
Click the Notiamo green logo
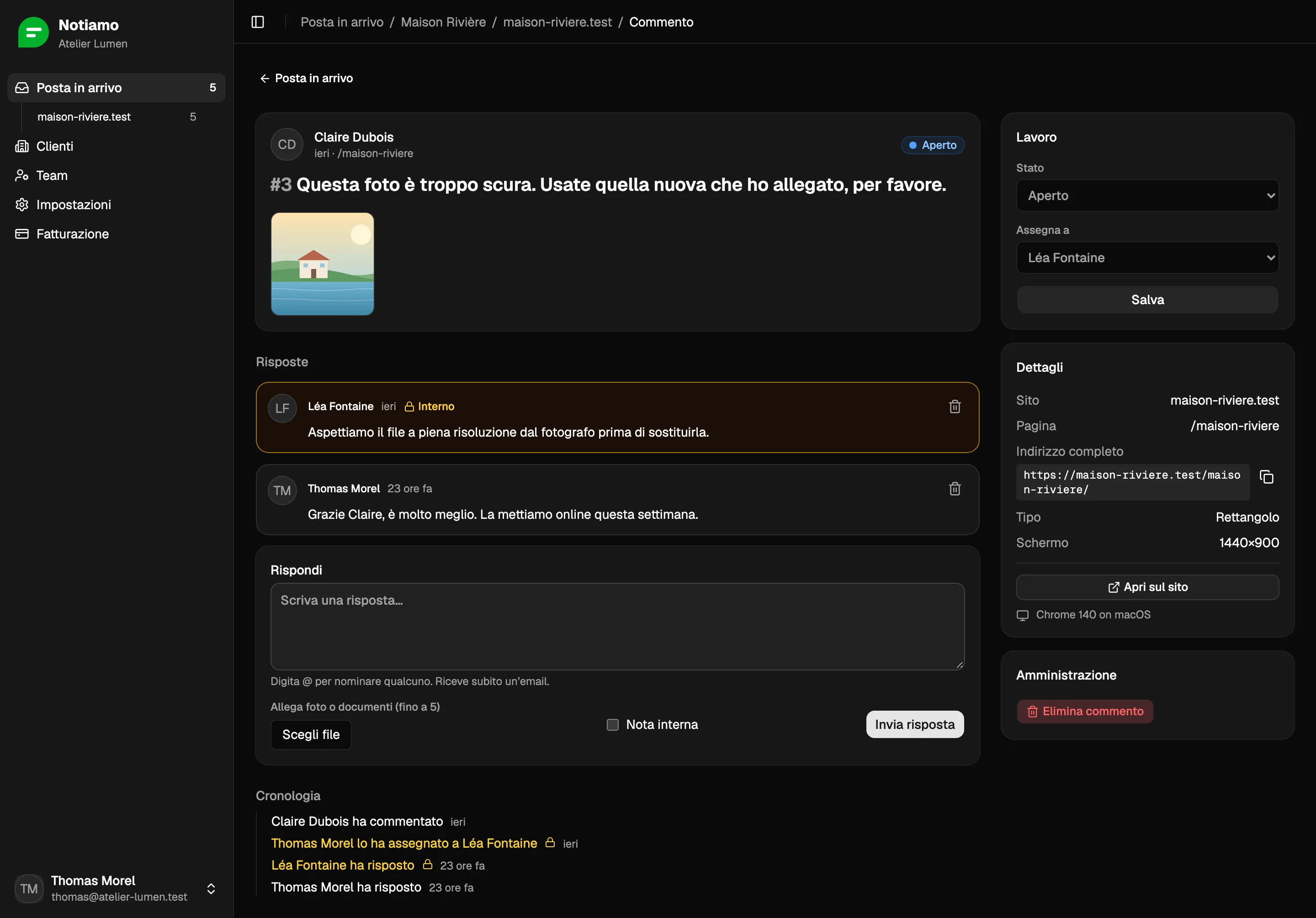click(x=33, y=32)
